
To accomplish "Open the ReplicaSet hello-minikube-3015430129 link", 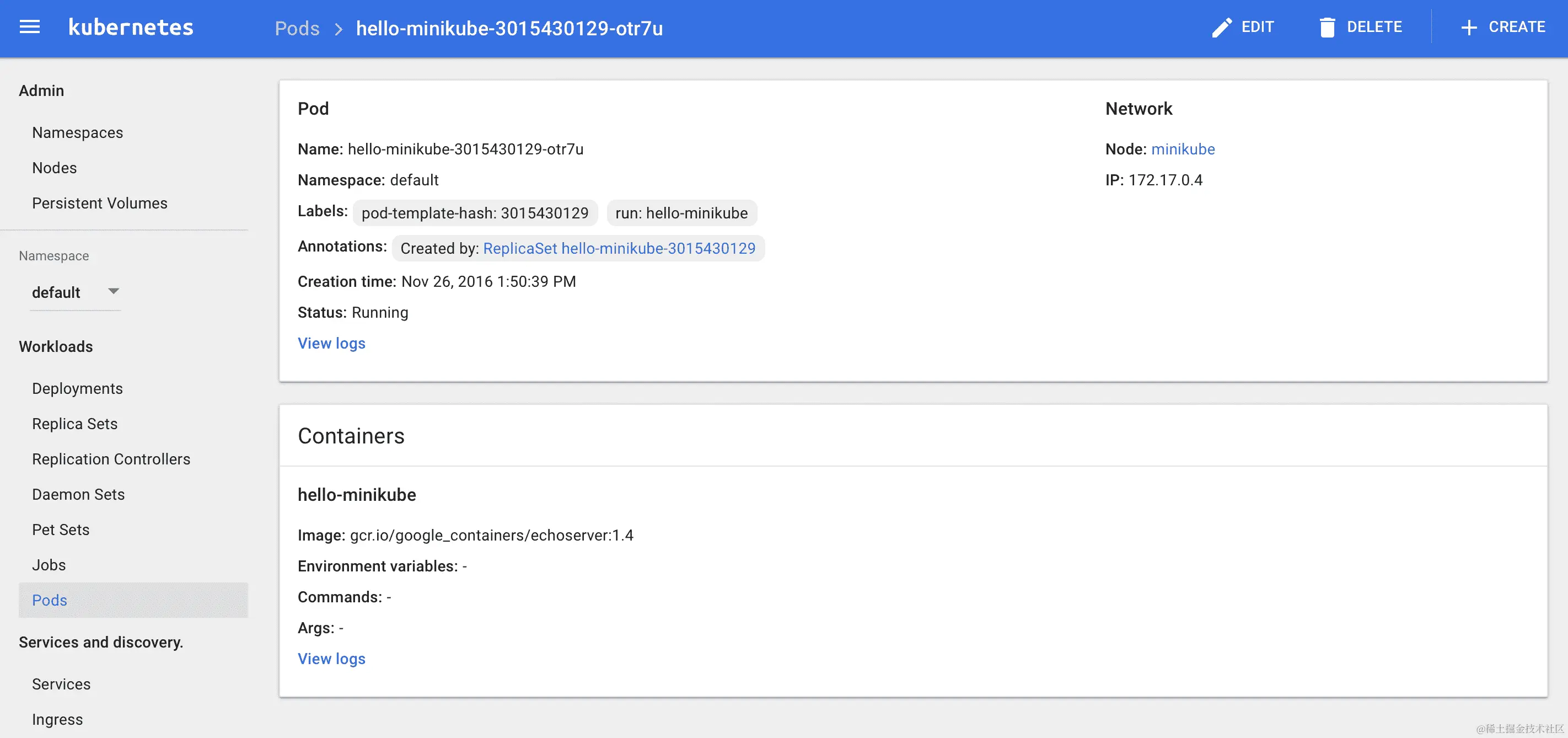I will pyautogui.click(x=619, y=248).
